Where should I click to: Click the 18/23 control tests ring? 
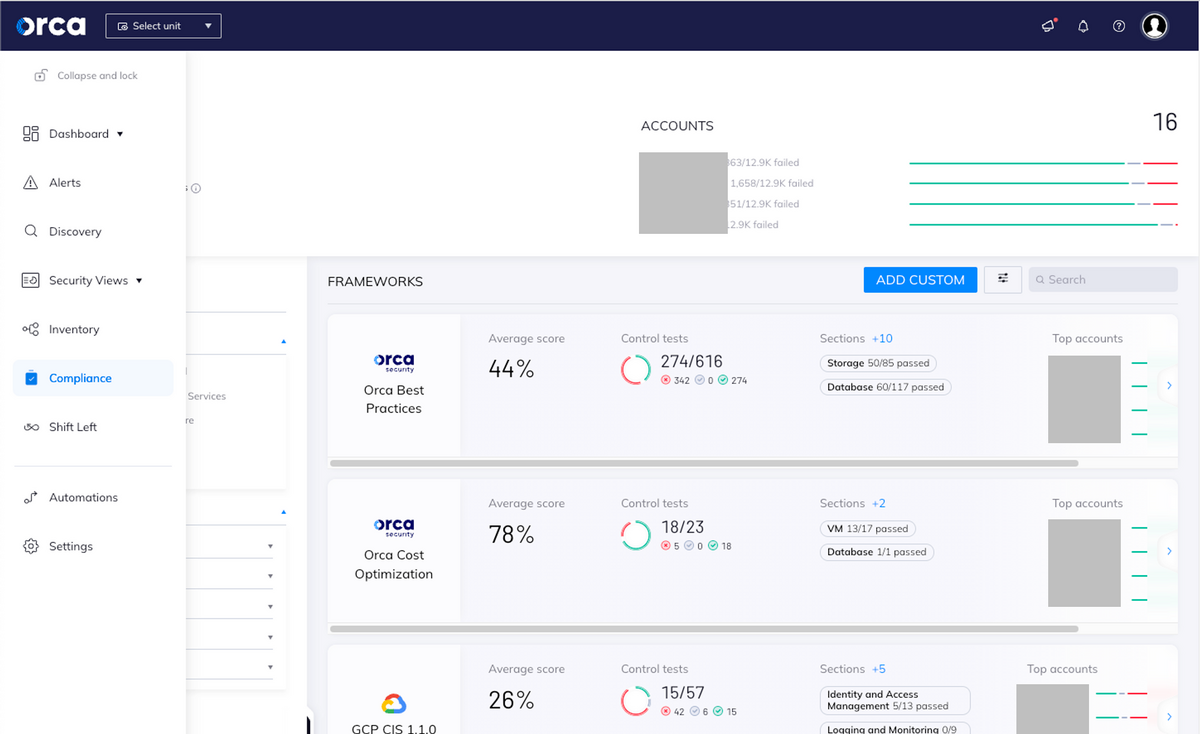pyautogui.click(x=636, y=535)
